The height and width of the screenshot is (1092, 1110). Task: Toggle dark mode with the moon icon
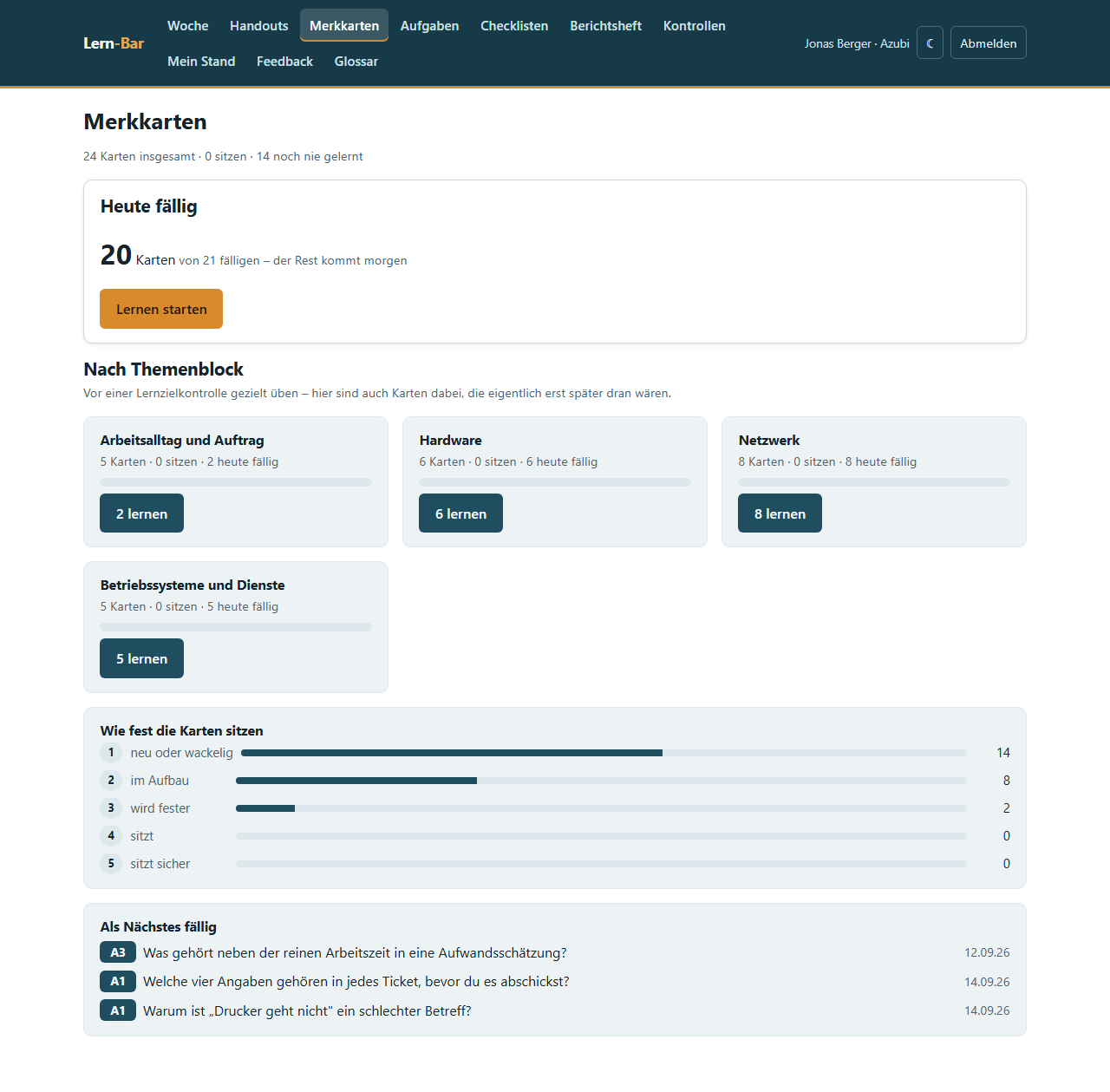(930, 43)
